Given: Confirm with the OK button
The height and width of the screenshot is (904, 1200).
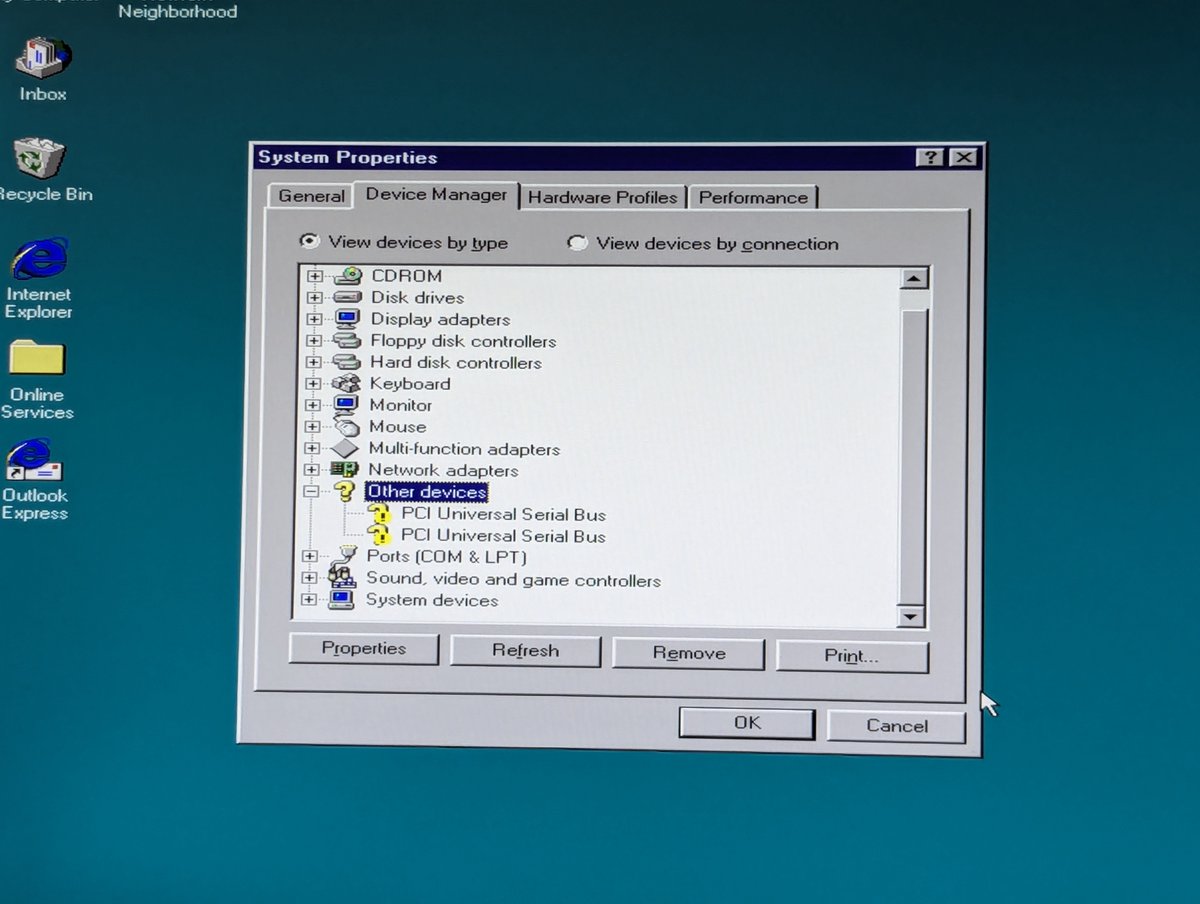Looking at the screenshot, I should click(747, 723).
